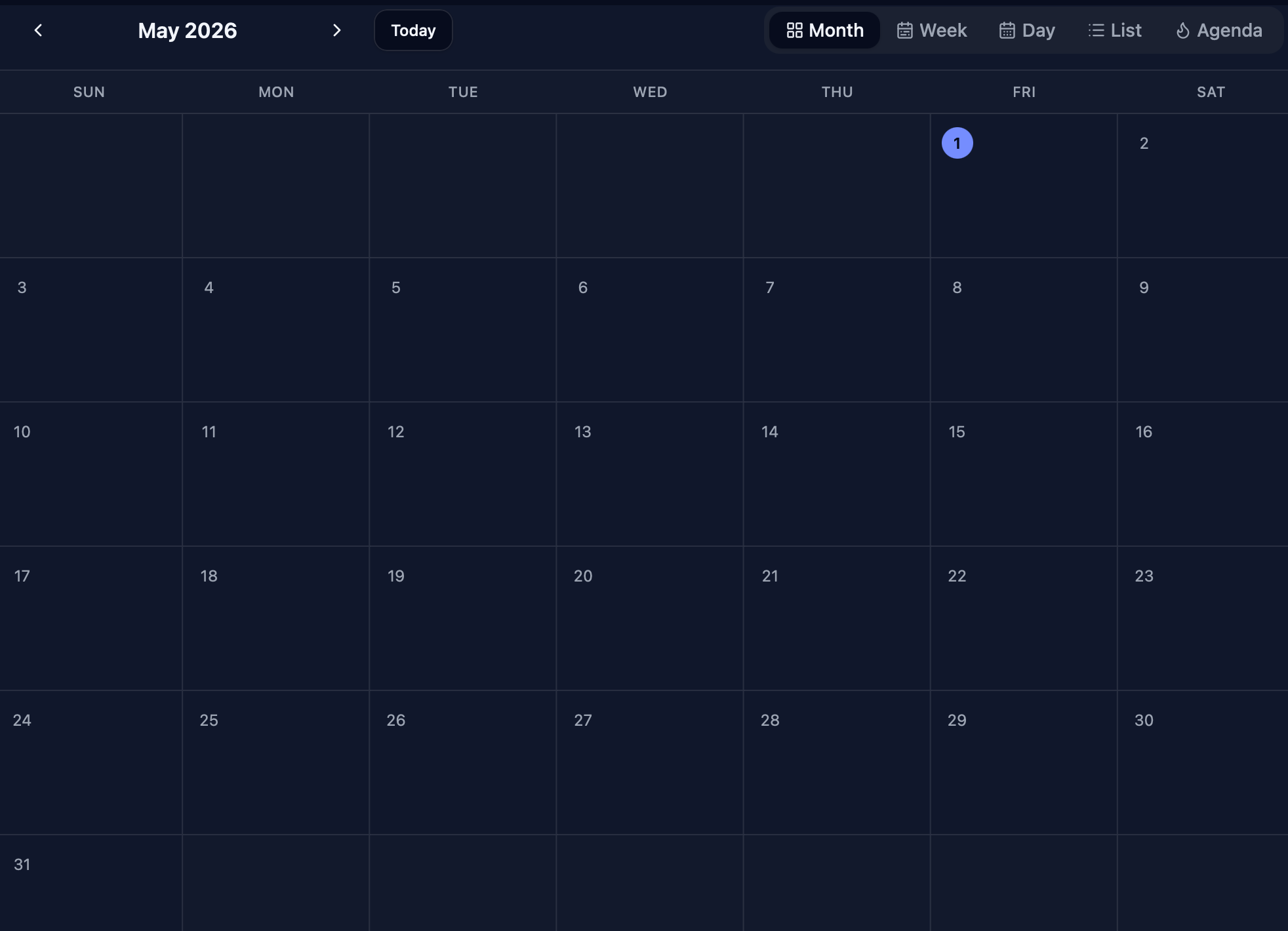Click the WED column header
The image size is (1288, 931).
point(650,92)
